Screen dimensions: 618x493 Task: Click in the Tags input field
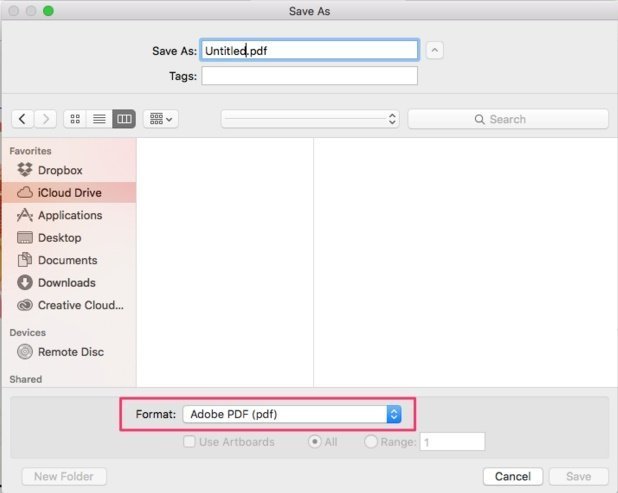[309, 76]
